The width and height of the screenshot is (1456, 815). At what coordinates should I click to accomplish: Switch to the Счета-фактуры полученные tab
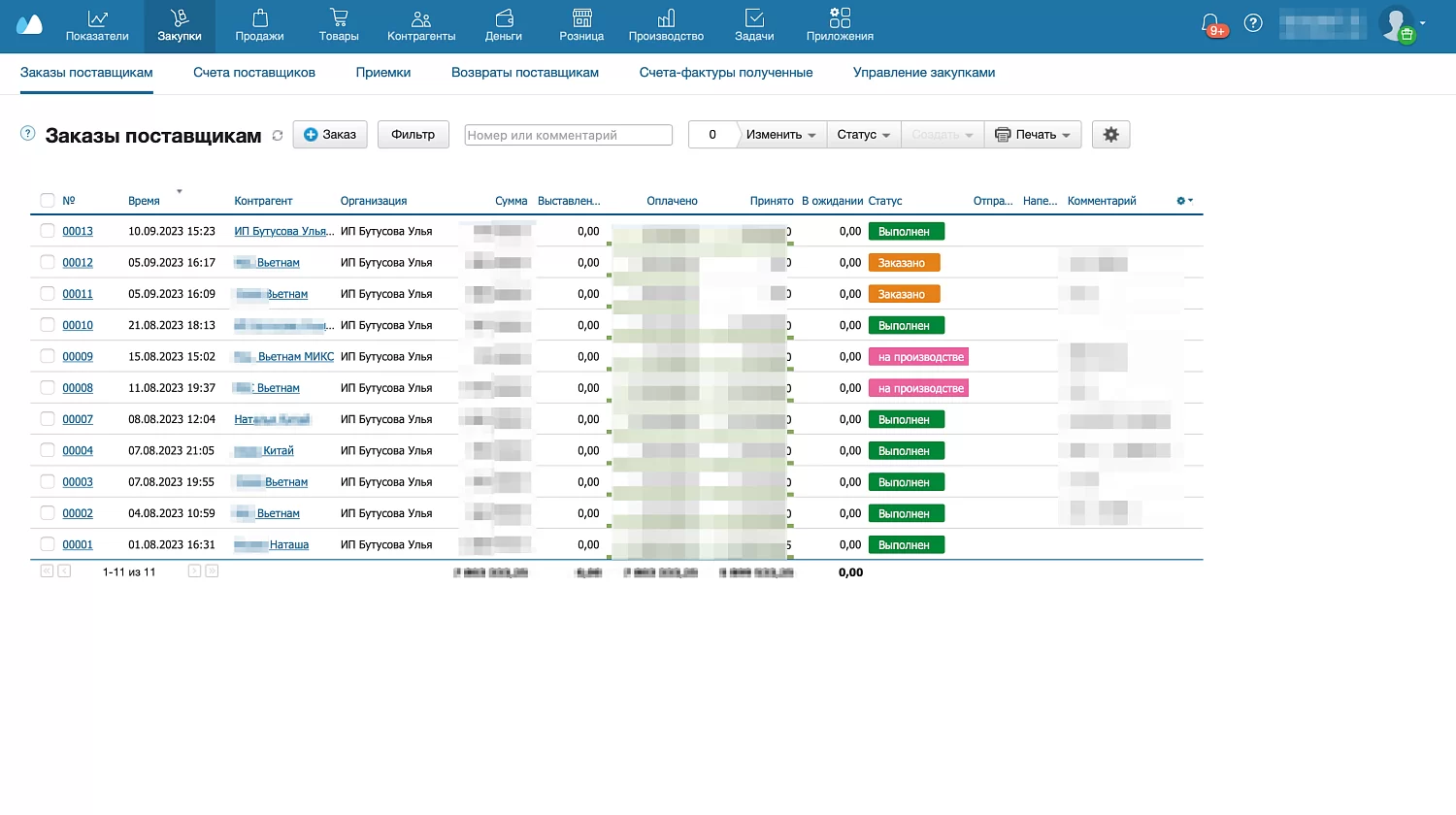[x=726, y=73]
